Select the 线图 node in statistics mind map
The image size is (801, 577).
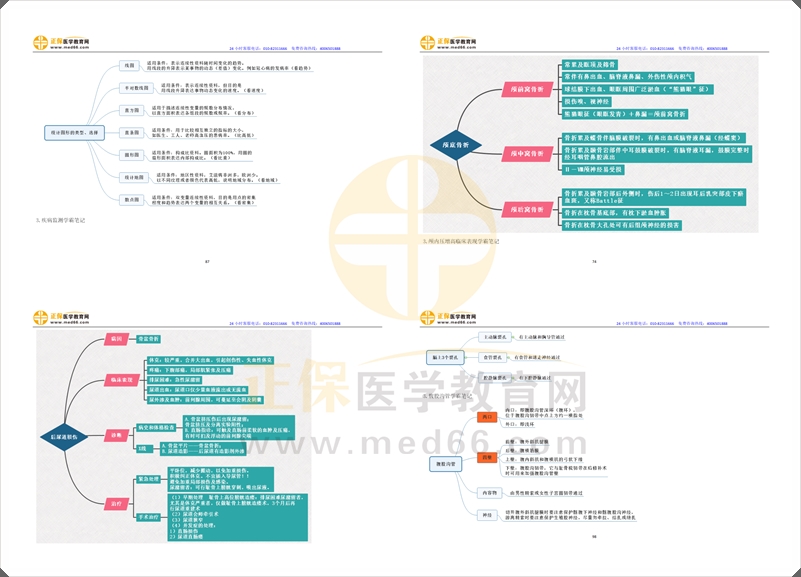130,66
